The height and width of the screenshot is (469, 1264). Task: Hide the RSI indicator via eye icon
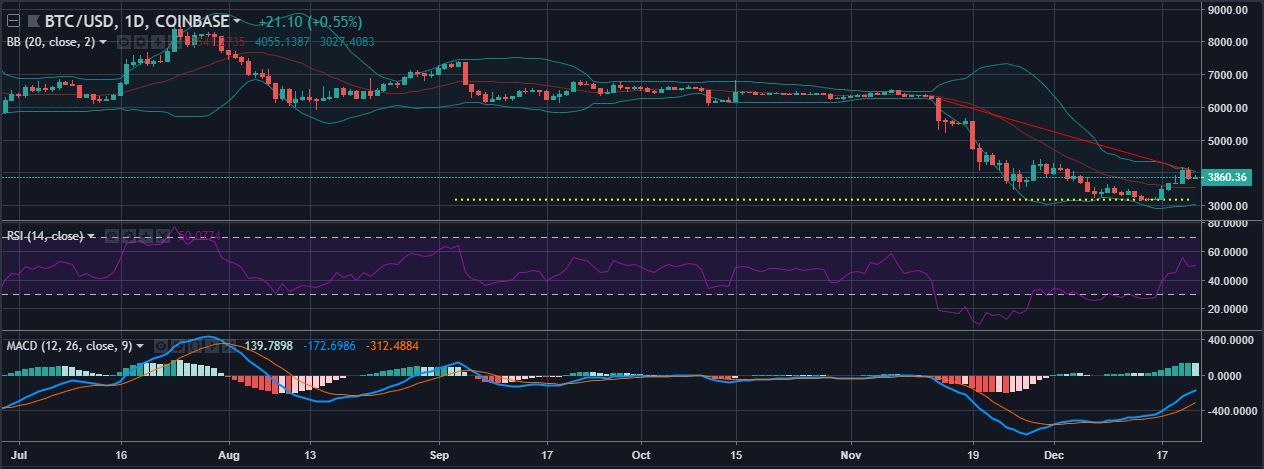click(112, 236)
